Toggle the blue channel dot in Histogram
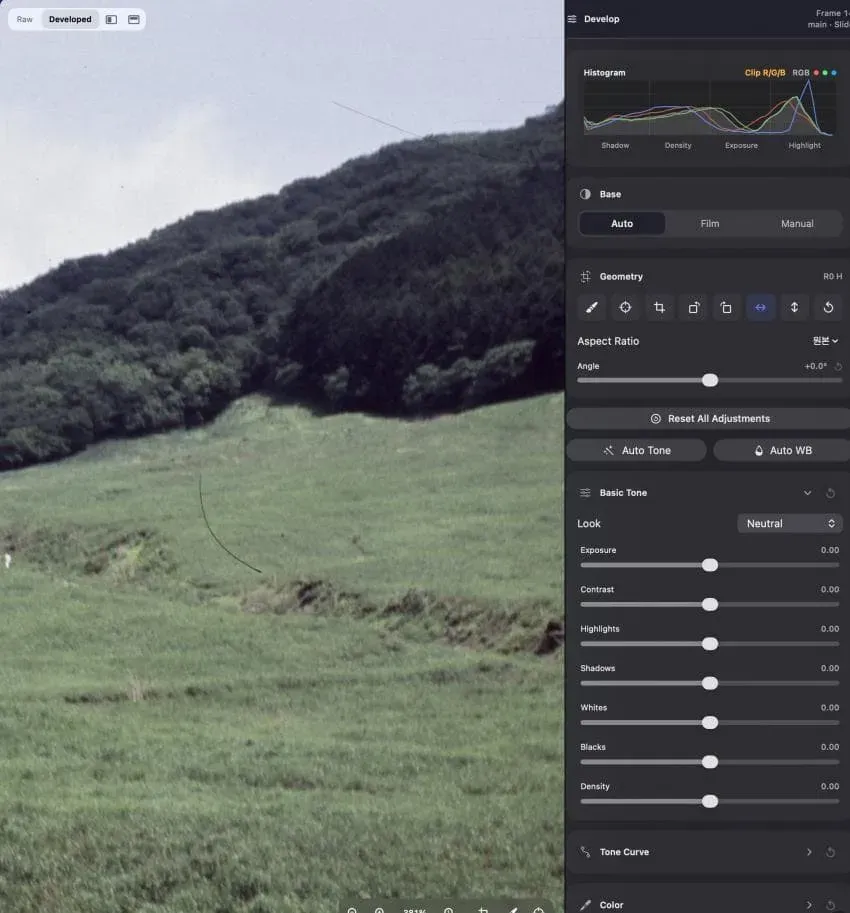Screen dimensions: 850x913 click(x=834, y=73)
